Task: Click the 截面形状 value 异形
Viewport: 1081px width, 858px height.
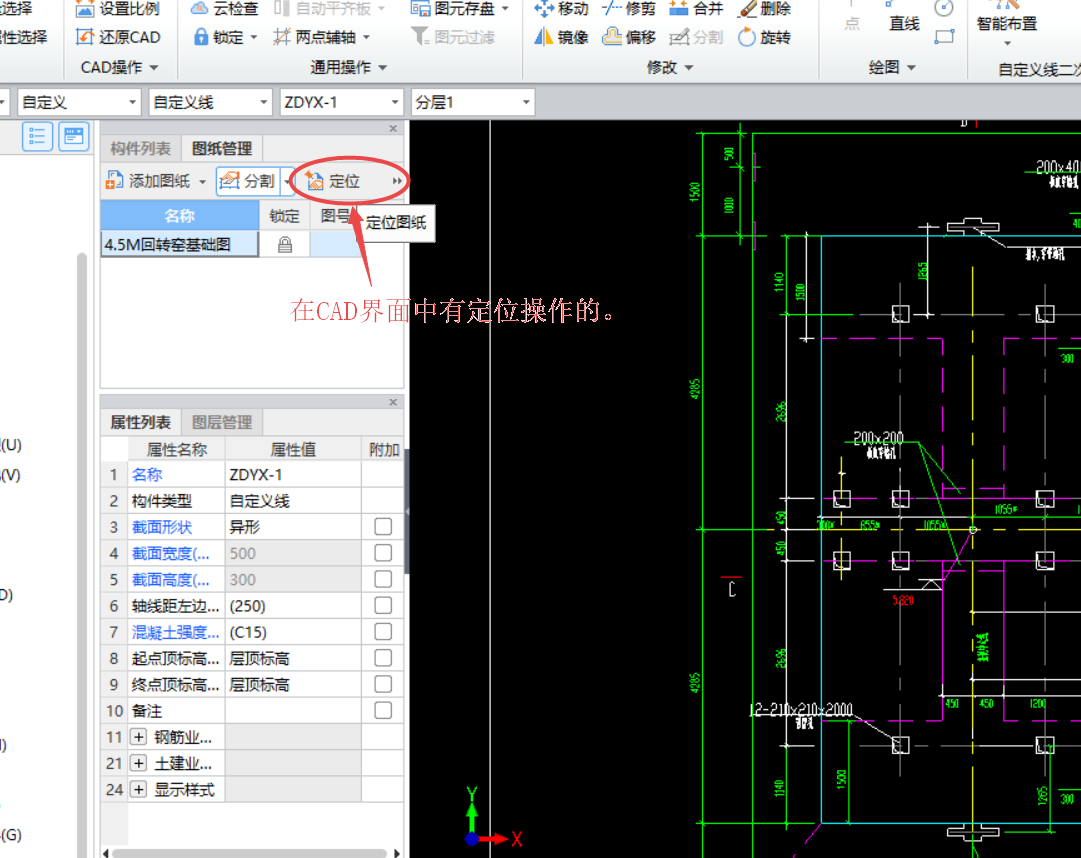Action: click(x=293, y=527)
